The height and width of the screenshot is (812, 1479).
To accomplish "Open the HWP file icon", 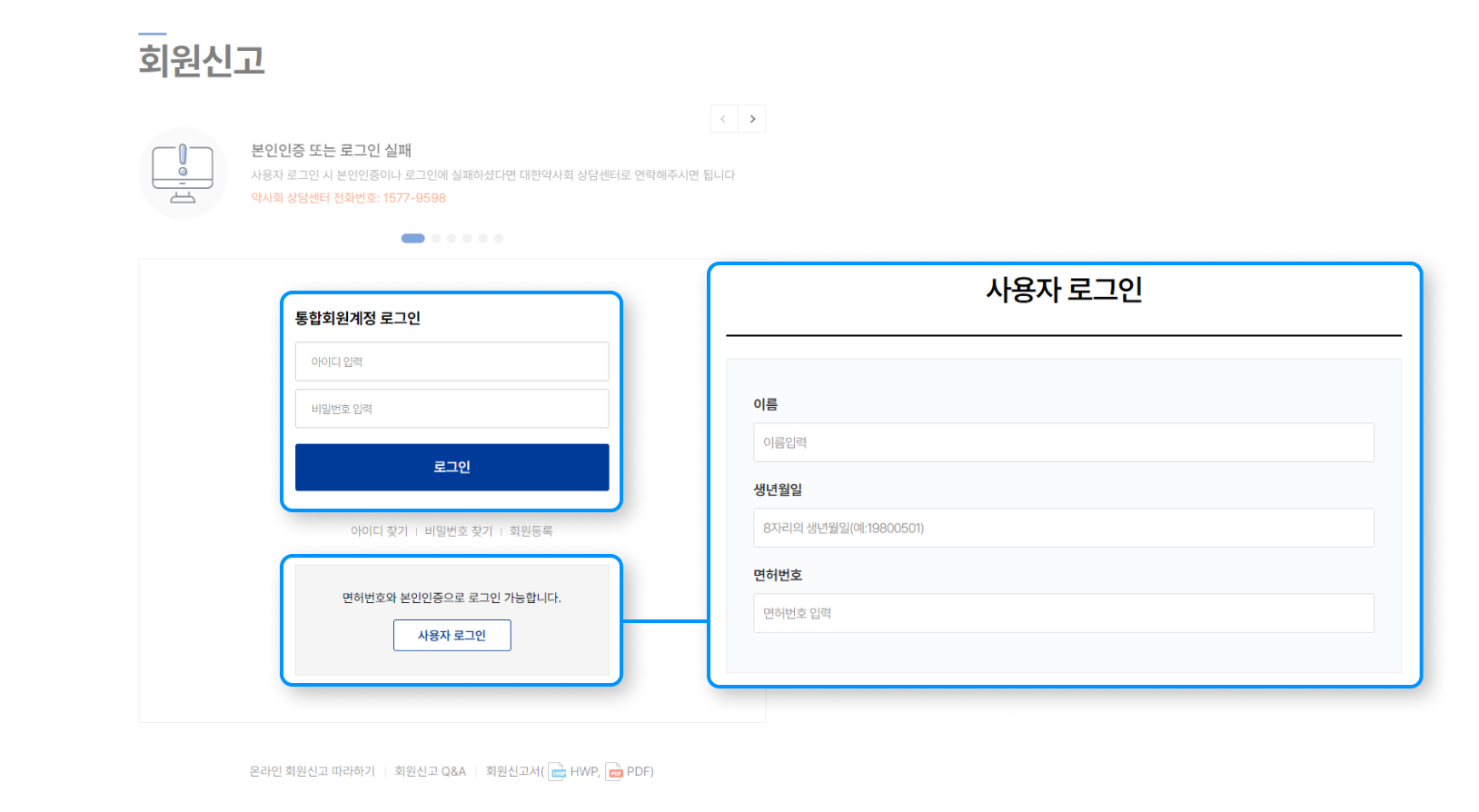I will [x=557, y=772].
